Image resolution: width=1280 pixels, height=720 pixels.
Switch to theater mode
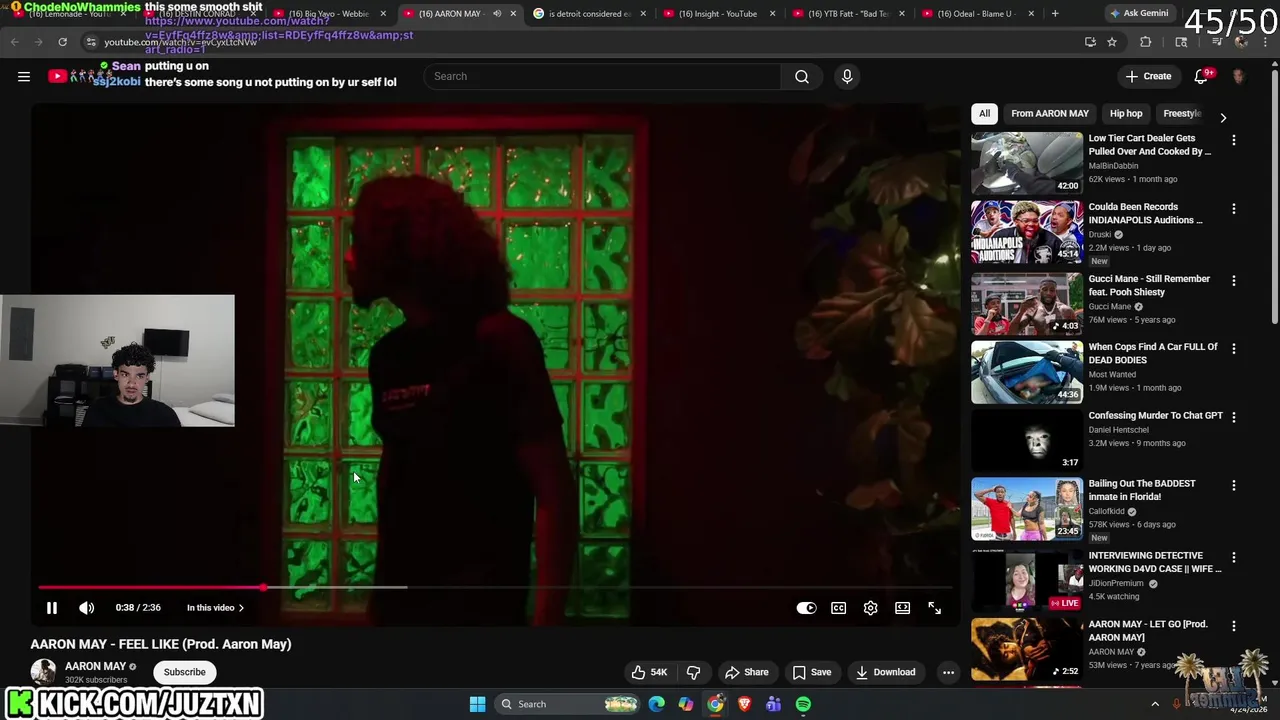pyautogui.click(x=903, y=608)
